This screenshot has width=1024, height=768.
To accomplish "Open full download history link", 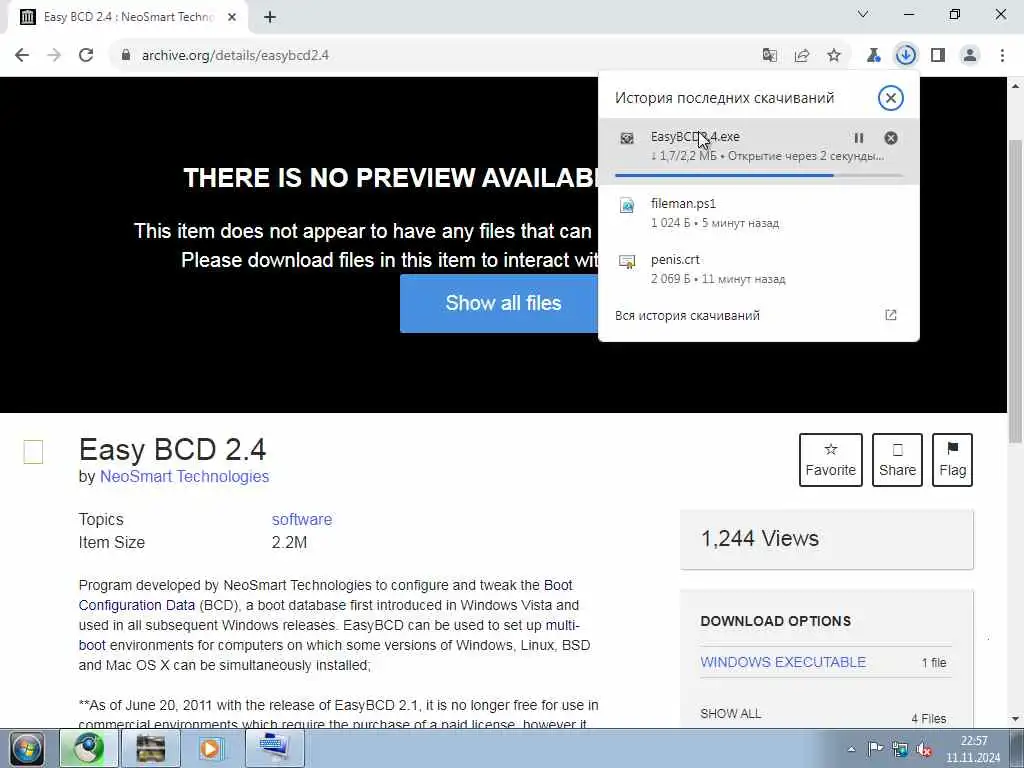I will click(687, 315).
